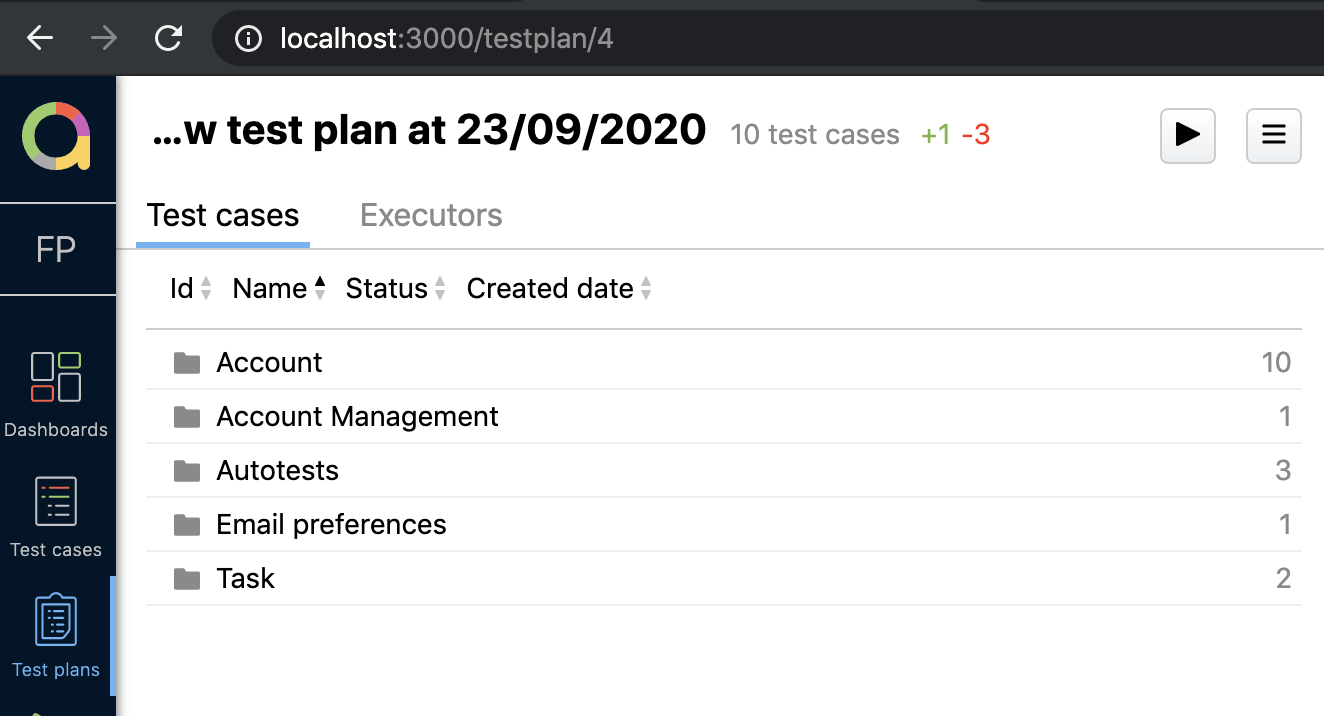
Task: Open the FP project selector
Action: coord(56,249)
